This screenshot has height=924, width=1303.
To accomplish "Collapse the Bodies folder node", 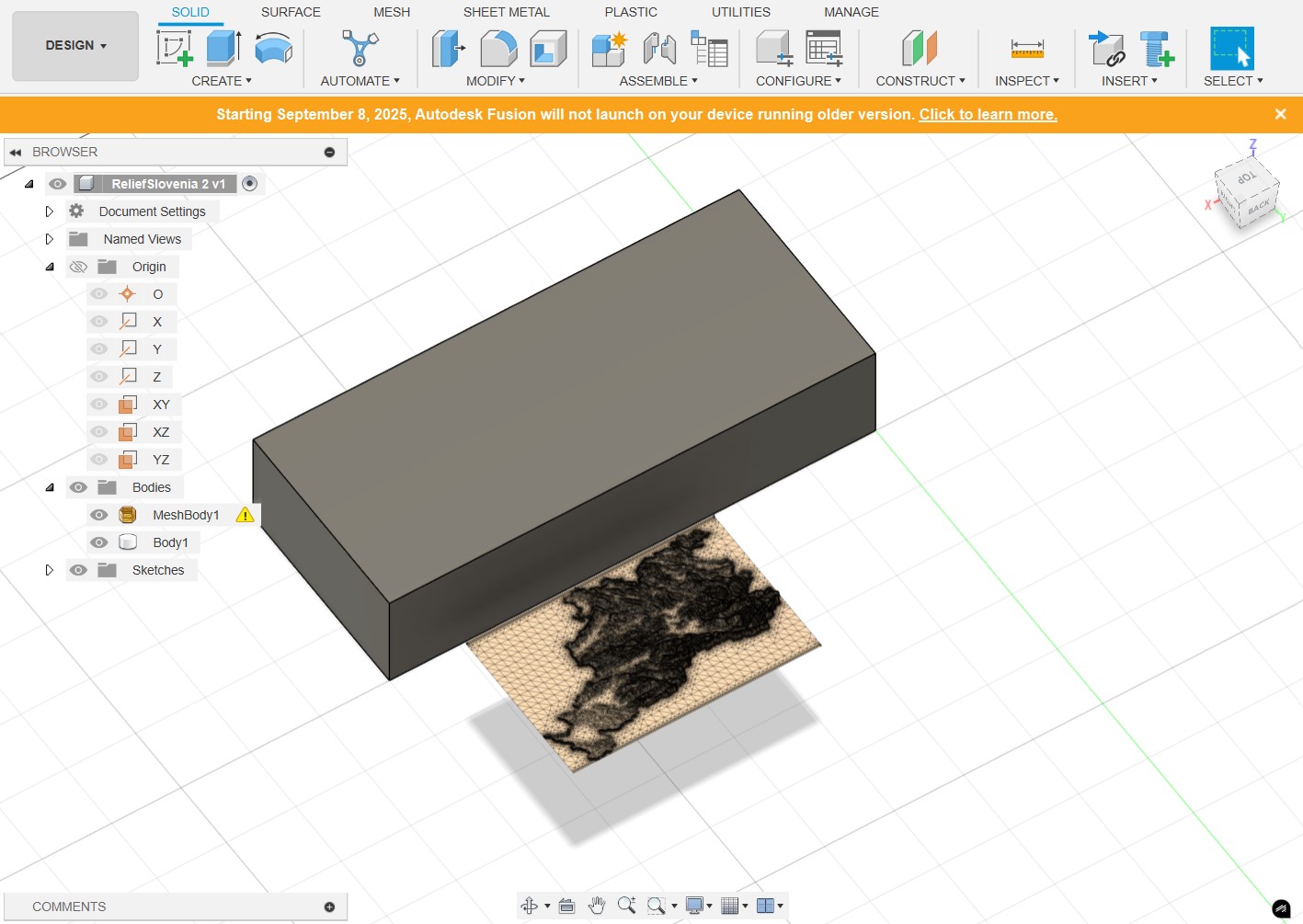I will click(x=50, y=487).
